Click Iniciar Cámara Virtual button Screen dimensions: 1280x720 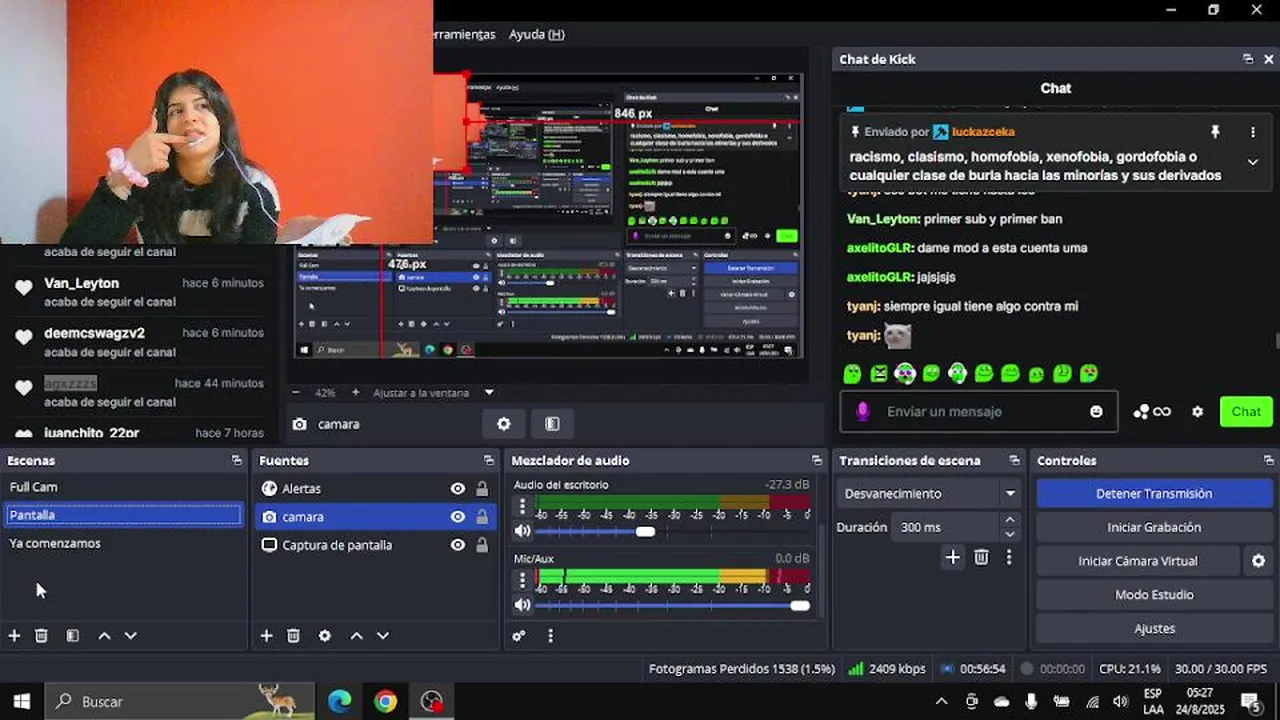coord(1138,561)
